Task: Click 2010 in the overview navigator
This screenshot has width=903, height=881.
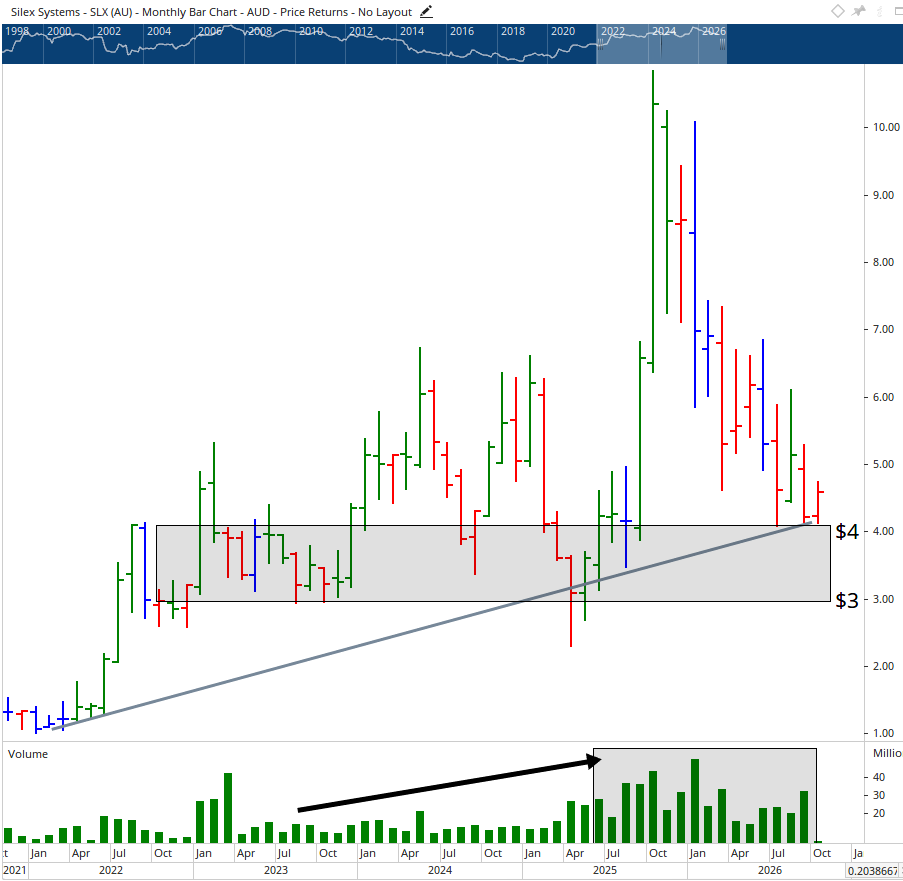Action: (x=311, y=31)
